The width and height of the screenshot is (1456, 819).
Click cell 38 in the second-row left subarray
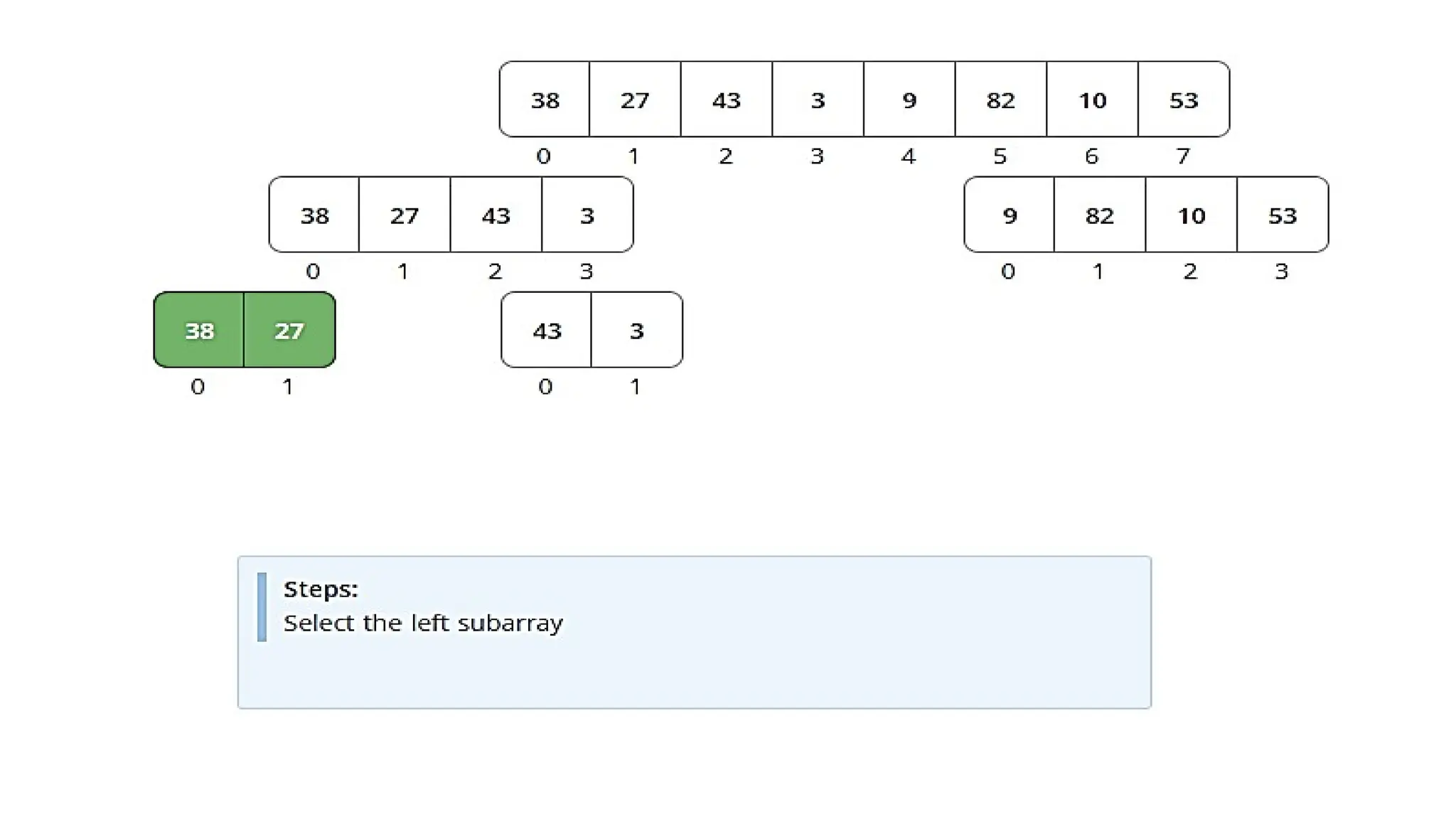click(x=314, y=215)
